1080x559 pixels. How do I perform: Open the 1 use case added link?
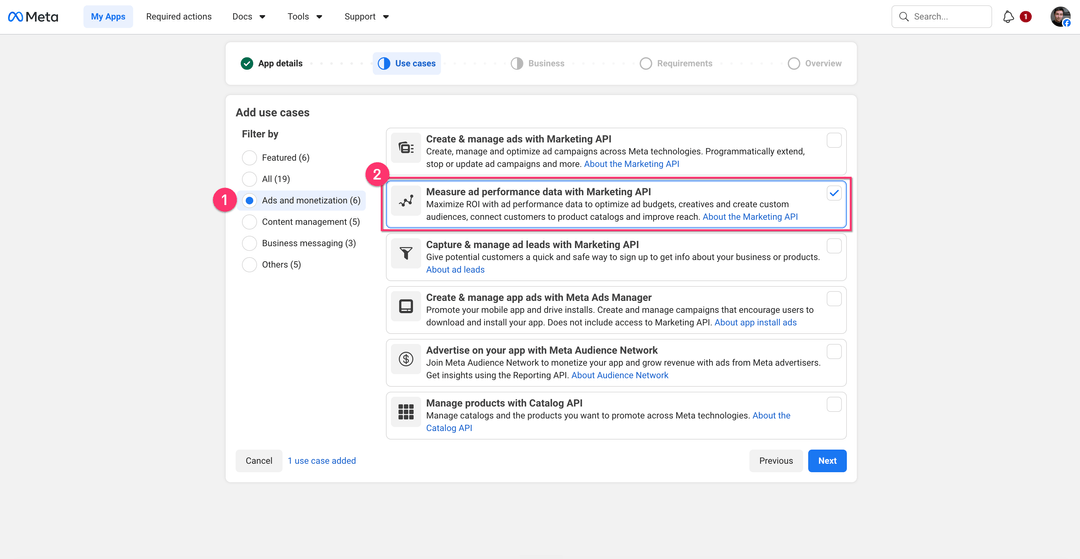pos(322,461)
